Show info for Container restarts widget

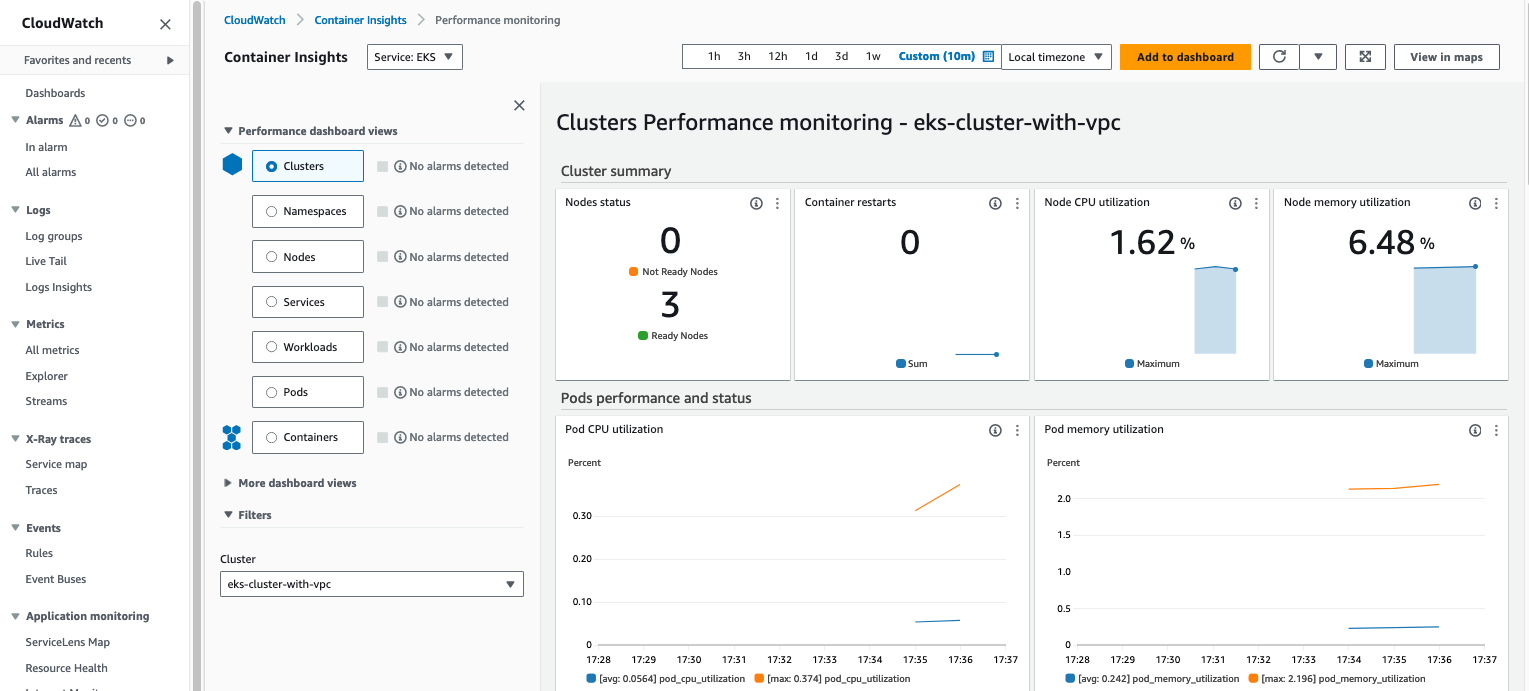[x=995, y=203]
